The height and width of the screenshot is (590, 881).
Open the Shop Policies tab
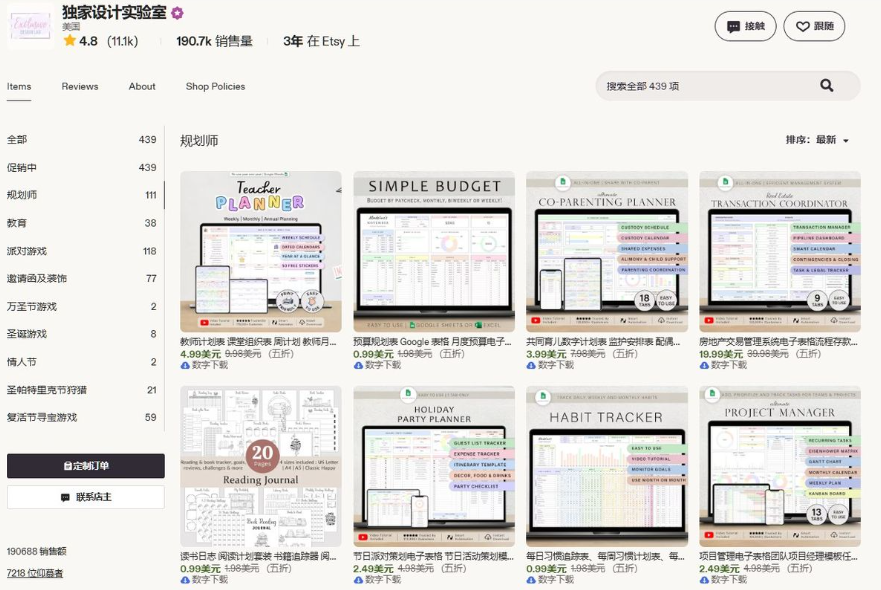215,87
